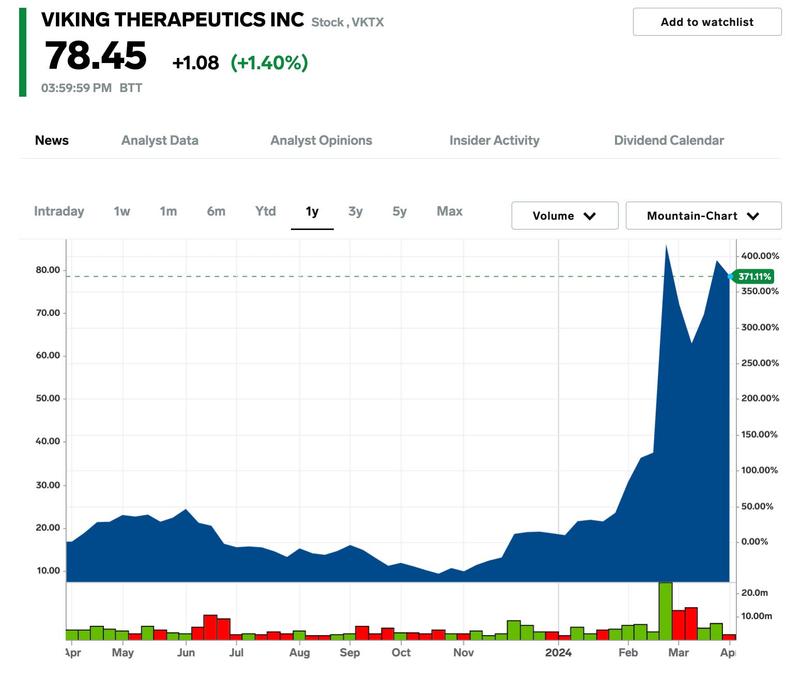Click the Add to watchlist button
Image resolution: width=800 pixels, height=674 pixels.
tap(707, 22)
